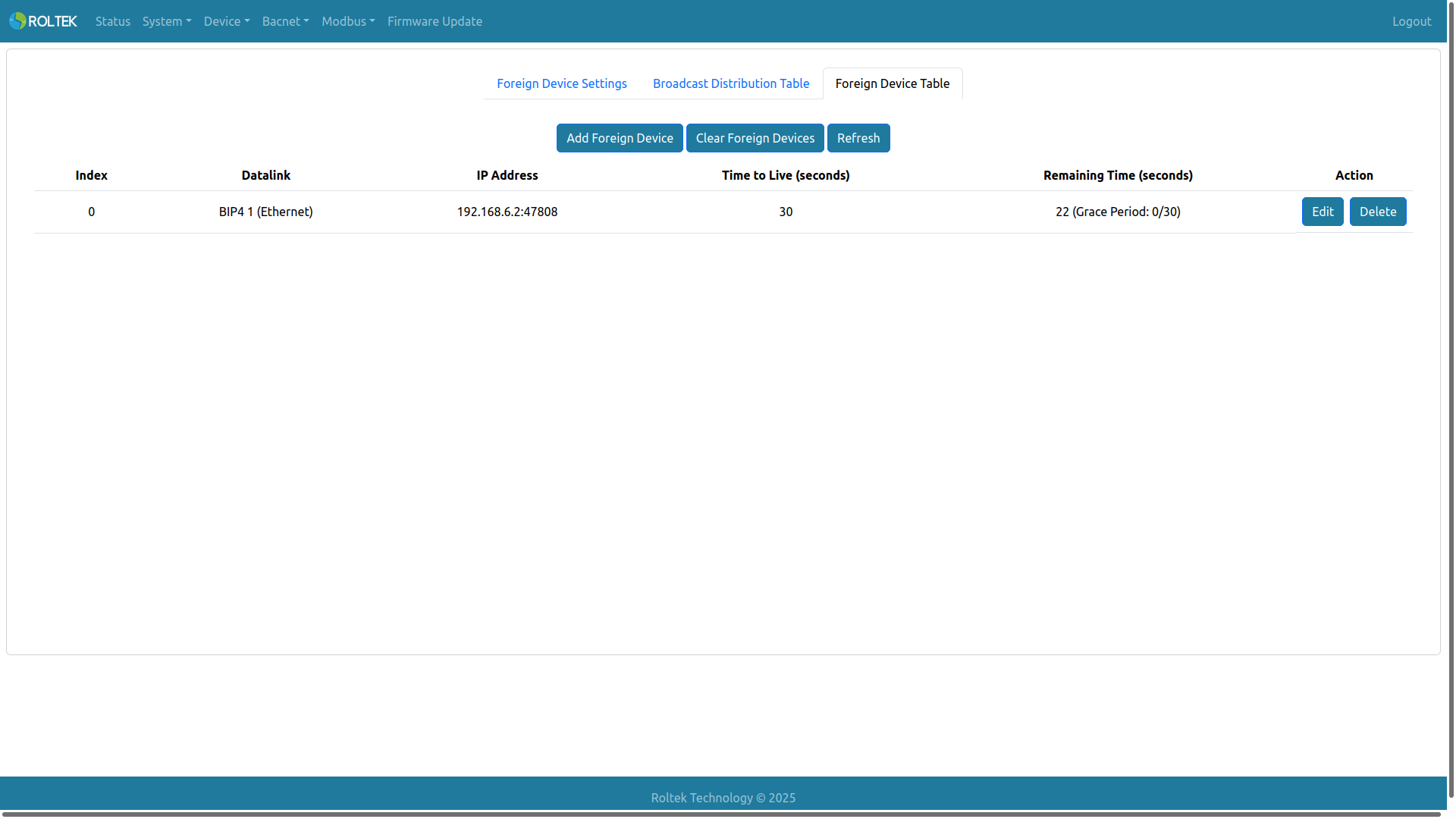The width and height of the screenshot is (1456, 819).
Task: Select the Time to Live value 30
Action: coord(786,212)
